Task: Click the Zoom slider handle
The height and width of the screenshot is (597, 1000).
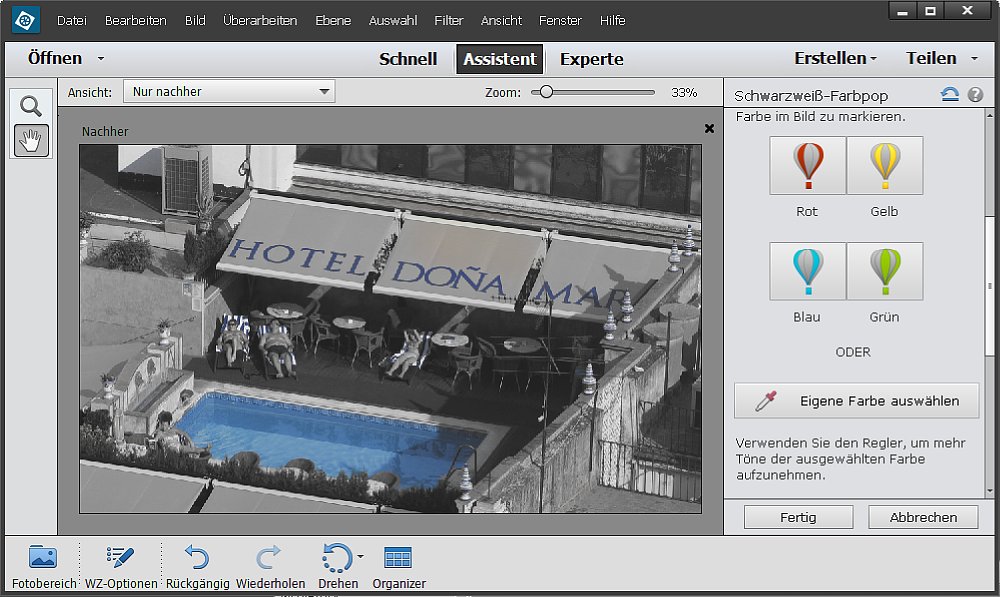Action: pyautogui.click(x=546, y=92)
